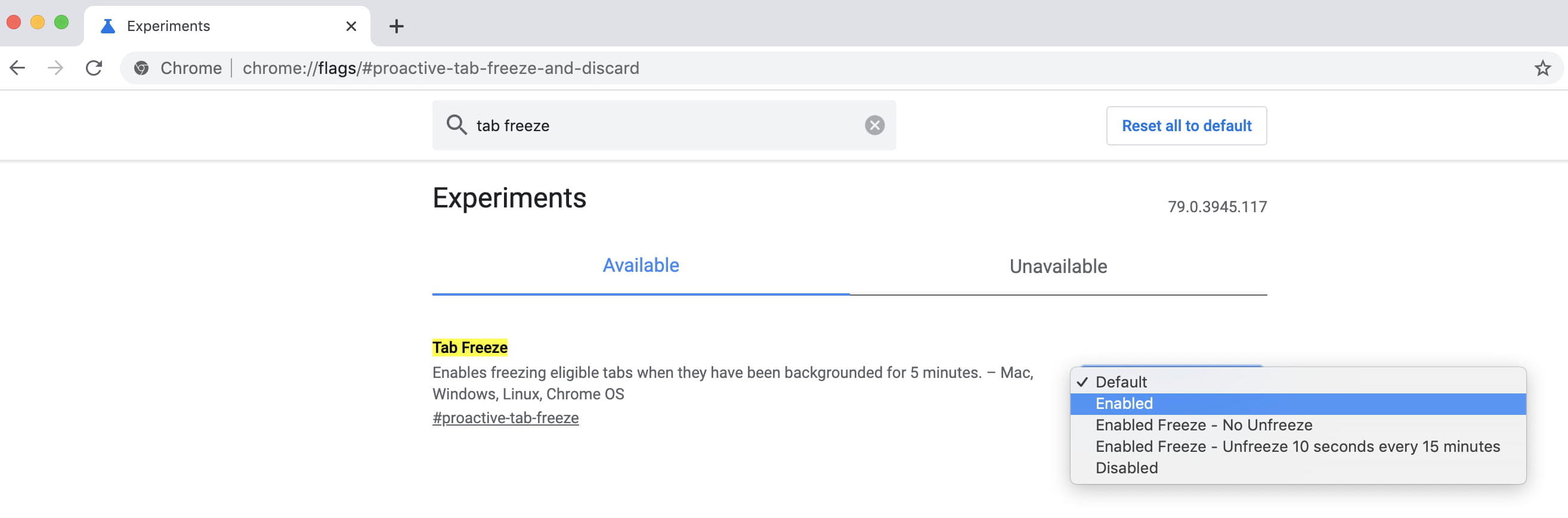
Task: Click the flask icon on Experiments tab
Action: 108,26
